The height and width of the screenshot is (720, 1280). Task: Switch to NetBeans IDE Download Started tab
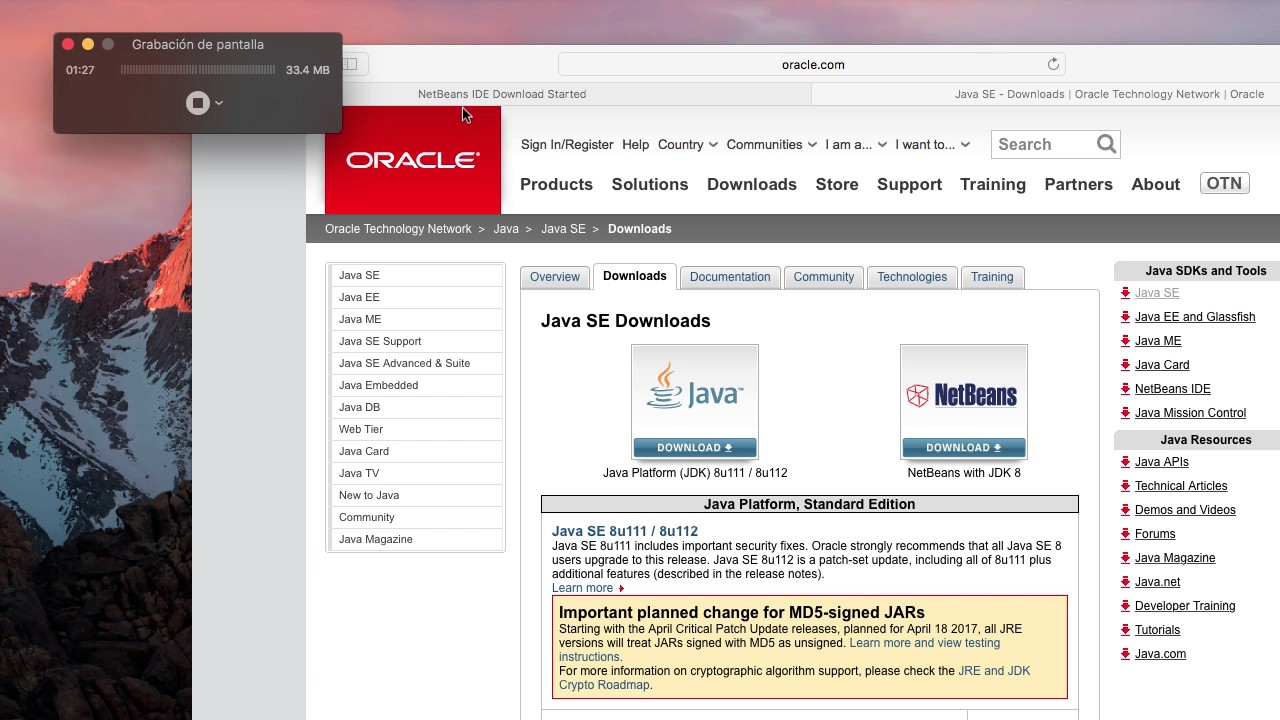click(502, 94)
